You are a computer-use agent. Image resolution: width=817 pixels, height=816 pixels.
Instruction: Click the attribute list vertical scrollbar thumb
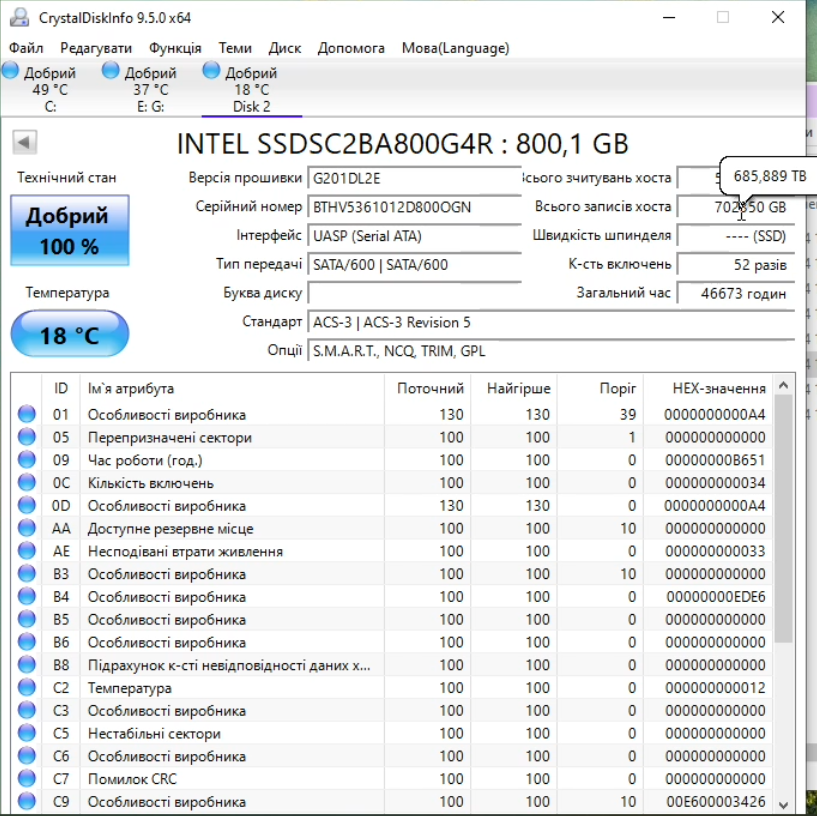coord(783,518)
